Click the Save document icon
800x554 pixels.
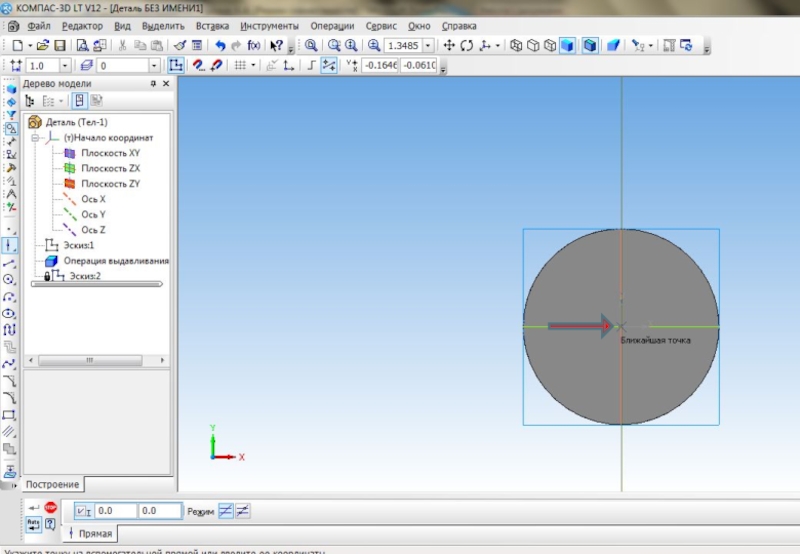click(x=60, y=45)
